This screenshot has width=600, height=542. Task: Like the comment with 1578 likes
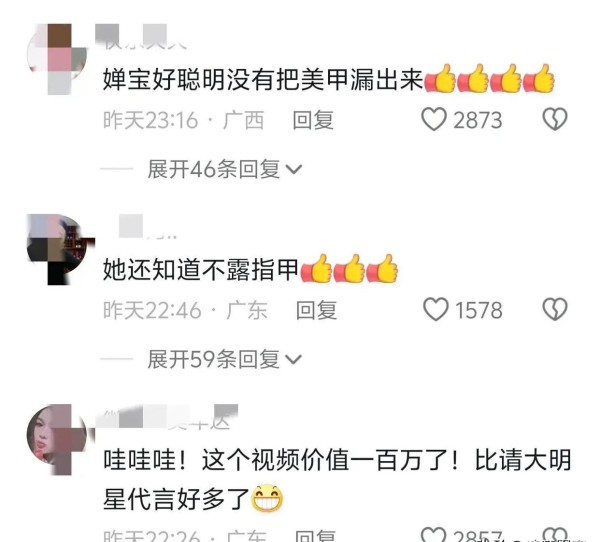pyautogui.click(x=435, y=309)
